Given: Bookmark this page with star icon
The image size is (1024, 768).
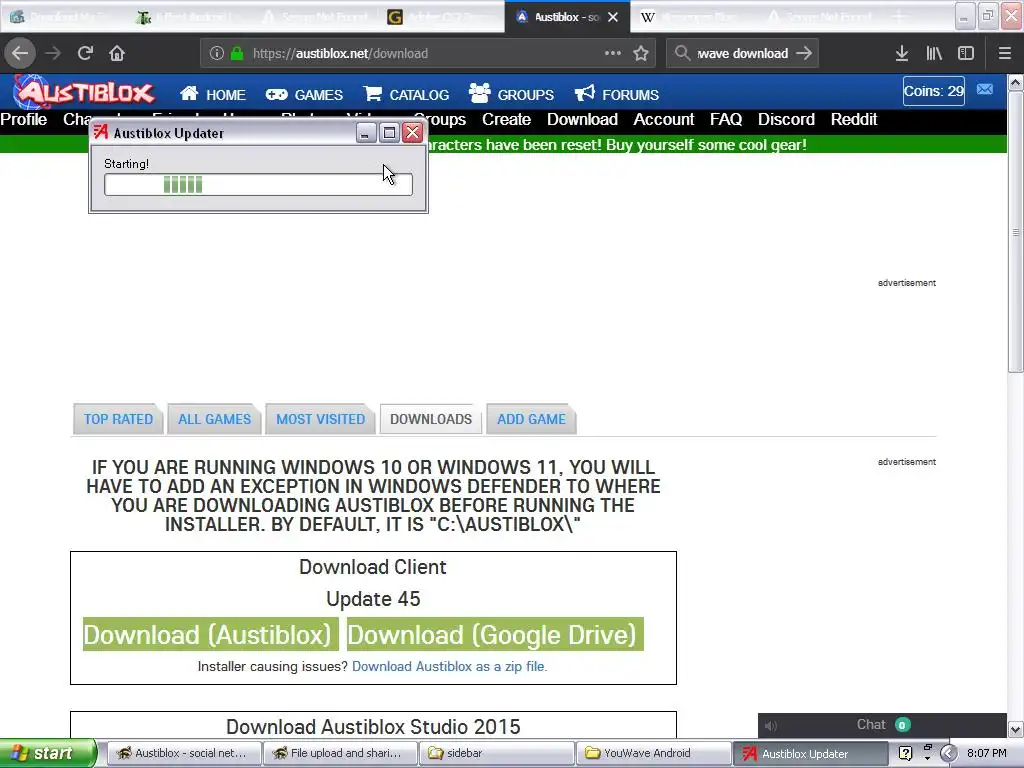Looking at the screenshot, I should tap(641, 53).
